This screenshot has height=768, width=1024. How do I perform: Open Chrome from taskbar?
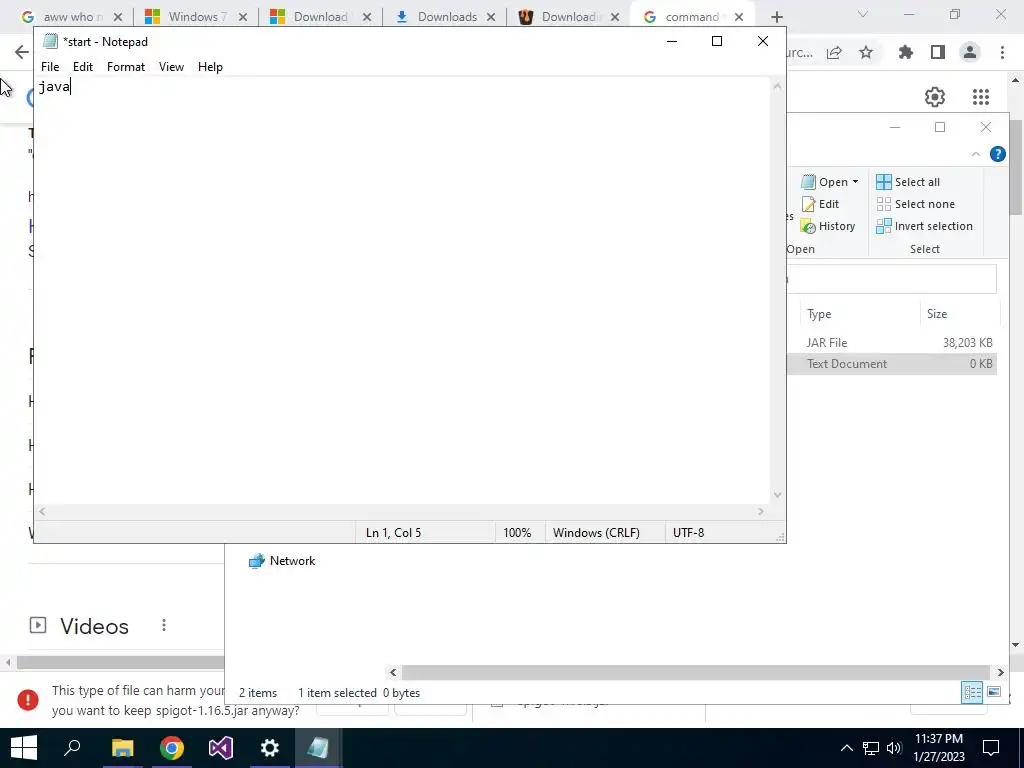172,748
